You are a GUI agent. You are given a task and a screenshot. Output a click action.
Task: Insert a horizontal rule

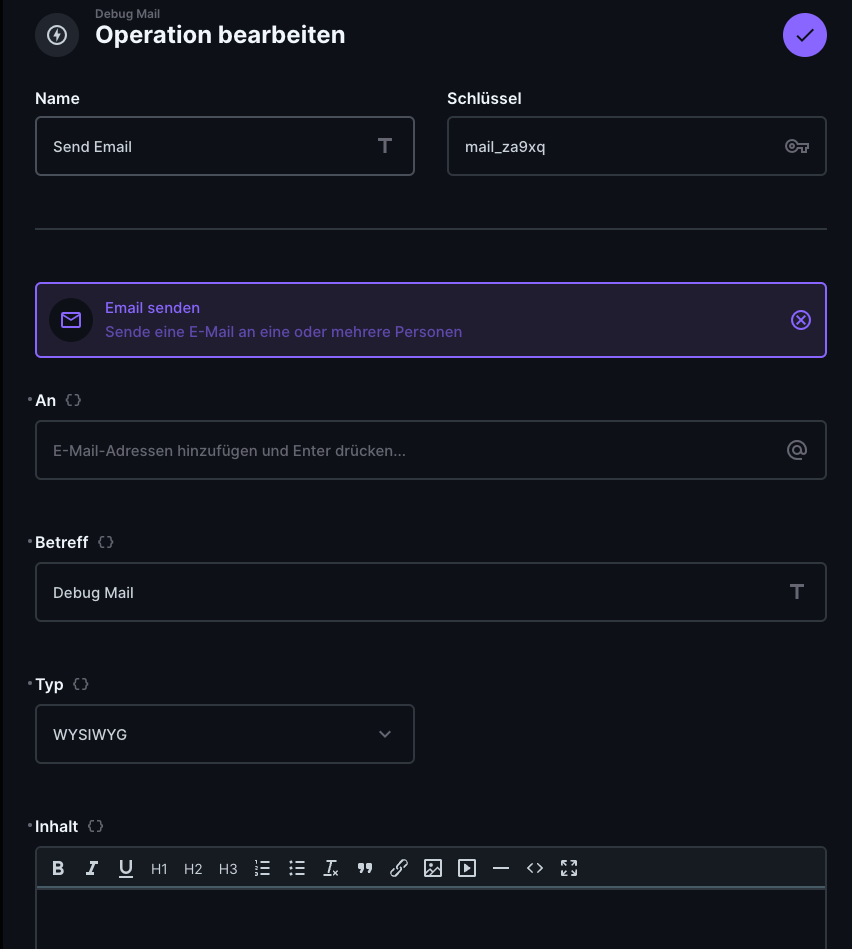point(501,868)
